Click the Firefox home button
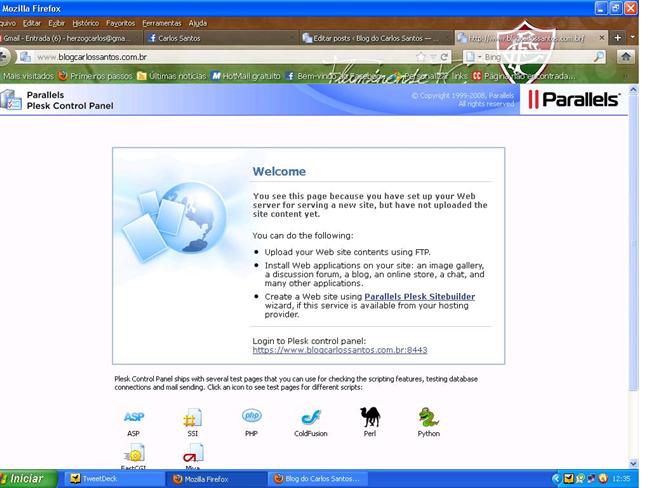Image resolution: width=650 pixels, height=488 pixels. click(x=626, y=57)
